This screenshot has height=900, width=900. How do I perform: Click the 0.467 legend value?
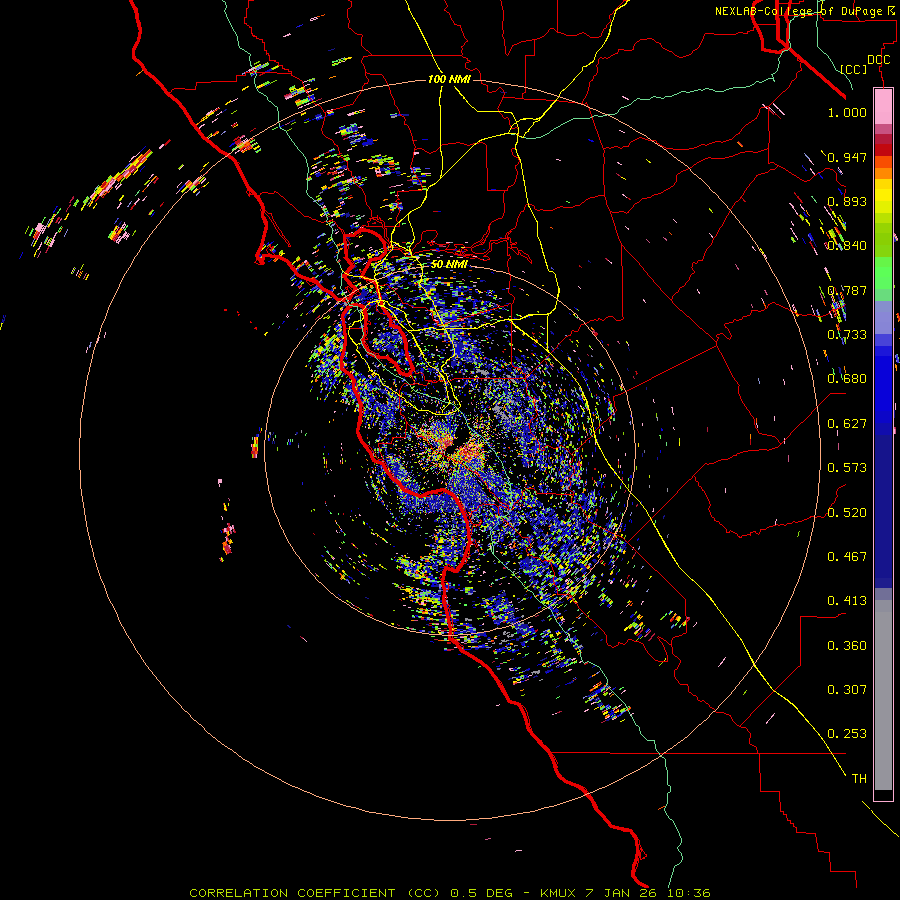[x=847, y=557]
